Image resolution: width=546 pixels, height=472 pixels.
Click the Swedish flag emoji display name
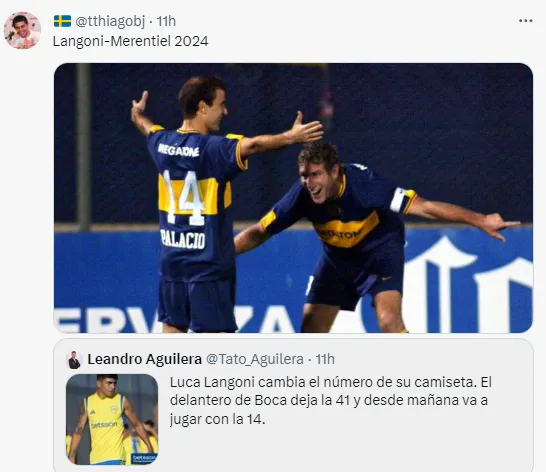(x=62, y=21)
